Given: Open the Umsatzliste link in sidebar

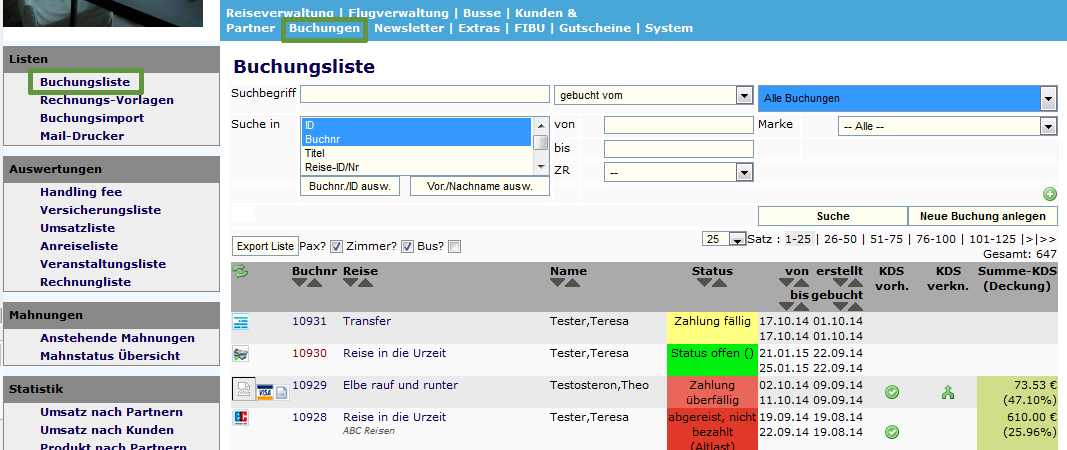Looking at the screenshot, I should [78, 228].
